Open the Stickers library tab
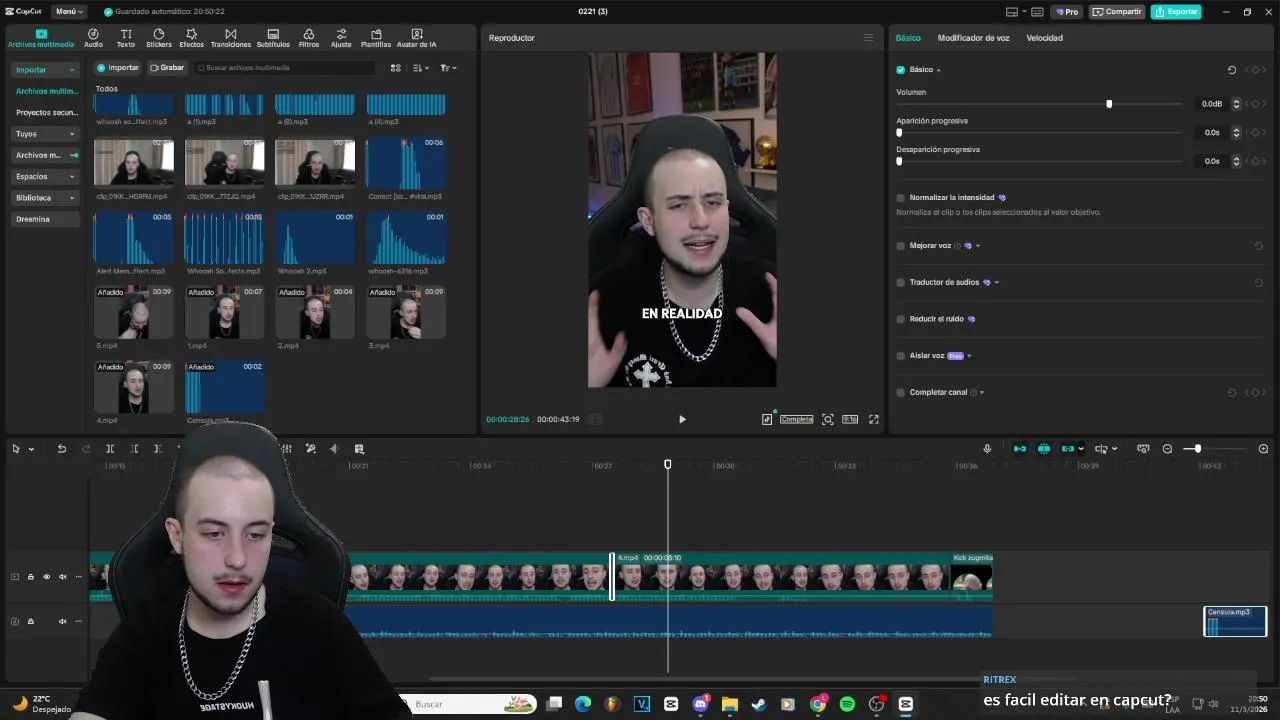 (159, 38)
